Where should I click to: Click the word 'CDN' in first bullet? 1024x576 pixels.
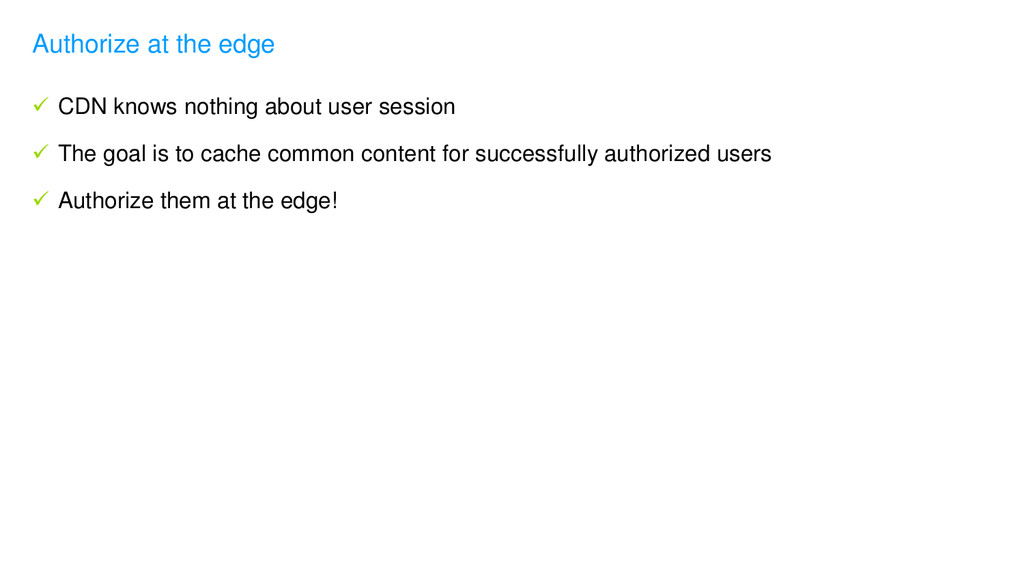point(82,106)
